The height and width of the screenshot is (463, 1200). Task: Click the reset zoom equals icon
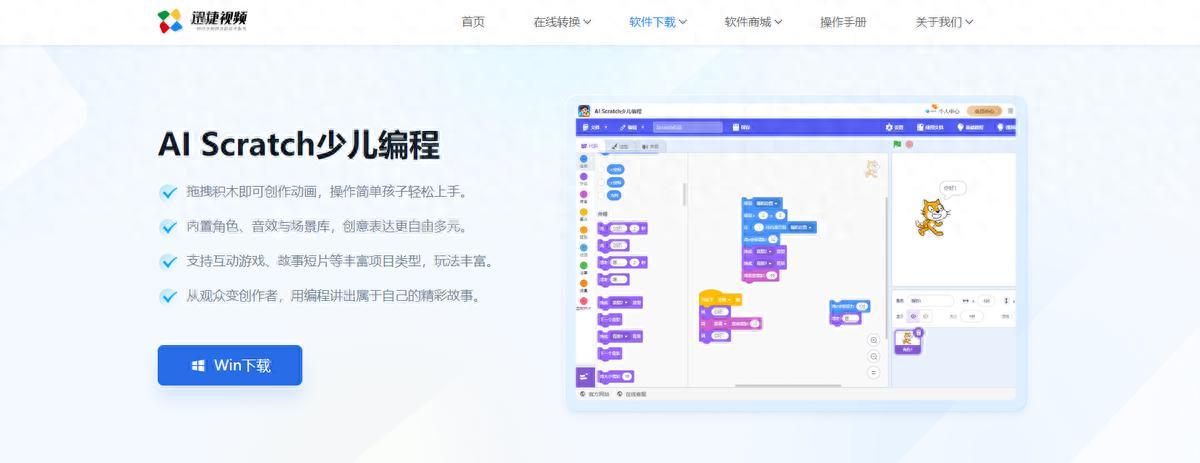tap(873, 372)
